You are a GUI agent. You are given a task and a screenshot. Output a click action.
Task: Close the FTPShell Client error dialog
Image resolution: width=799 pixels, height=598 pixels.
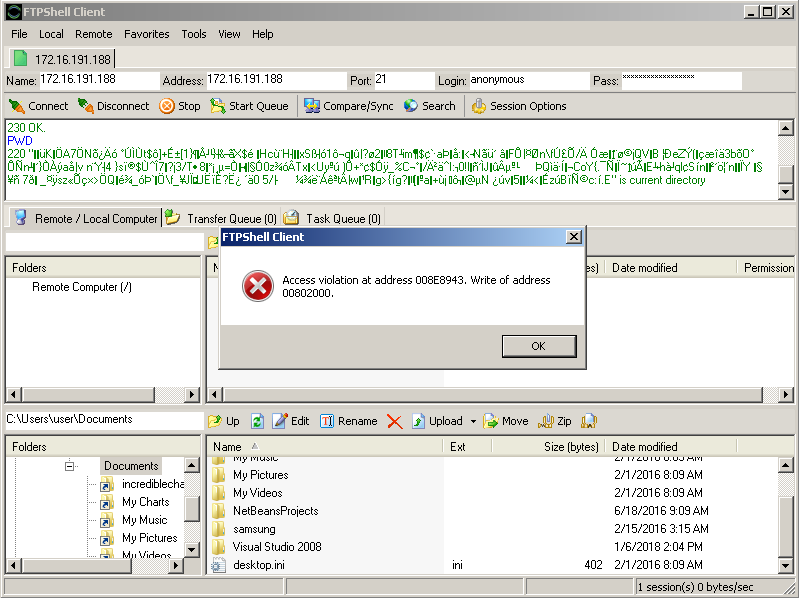click(x=574, y=236)
